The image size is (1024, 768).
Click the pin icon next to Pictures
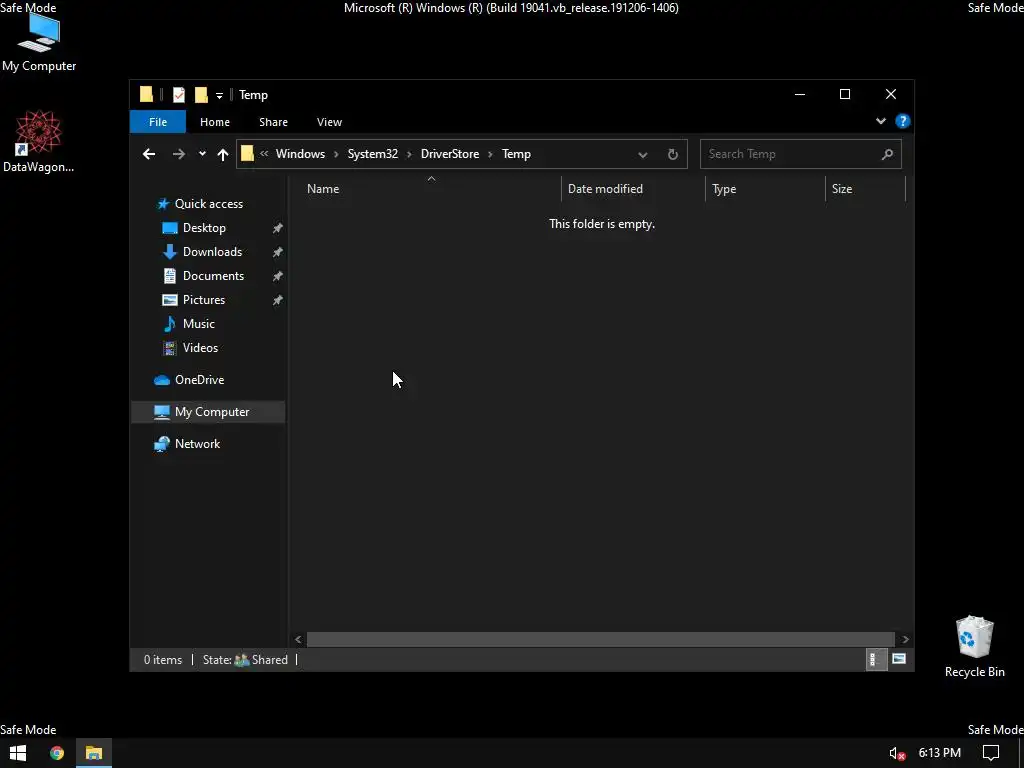(277, 300)
